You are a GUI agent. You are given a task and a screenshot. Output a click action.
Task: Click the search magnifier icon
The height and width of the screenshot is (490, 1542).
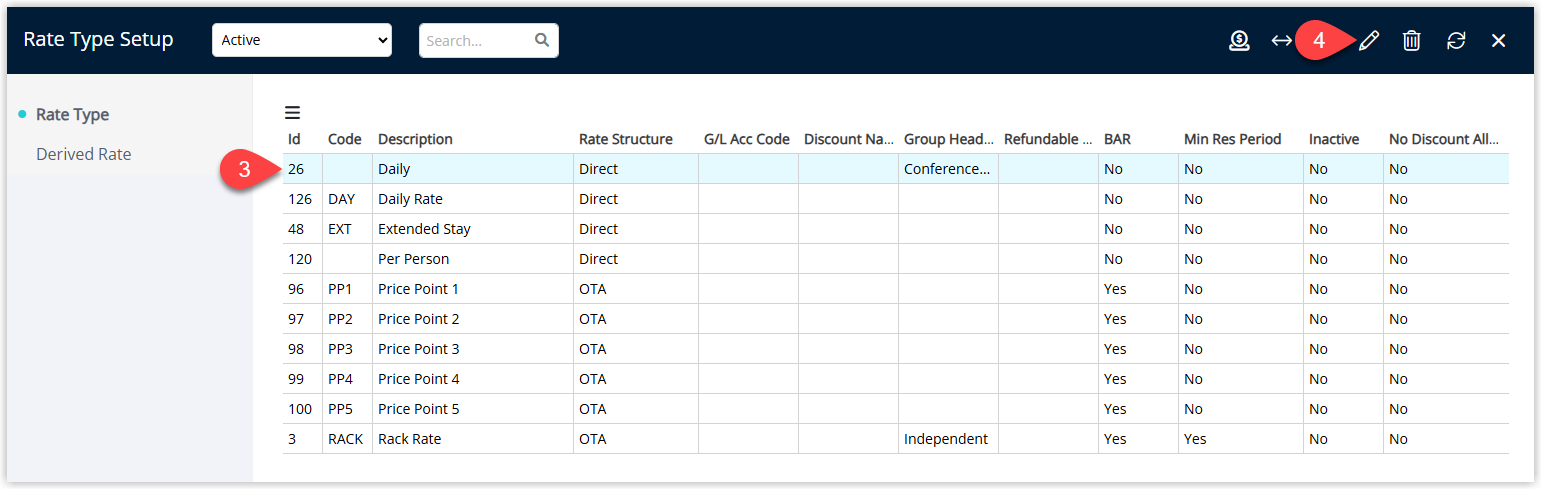coord(542,41)
